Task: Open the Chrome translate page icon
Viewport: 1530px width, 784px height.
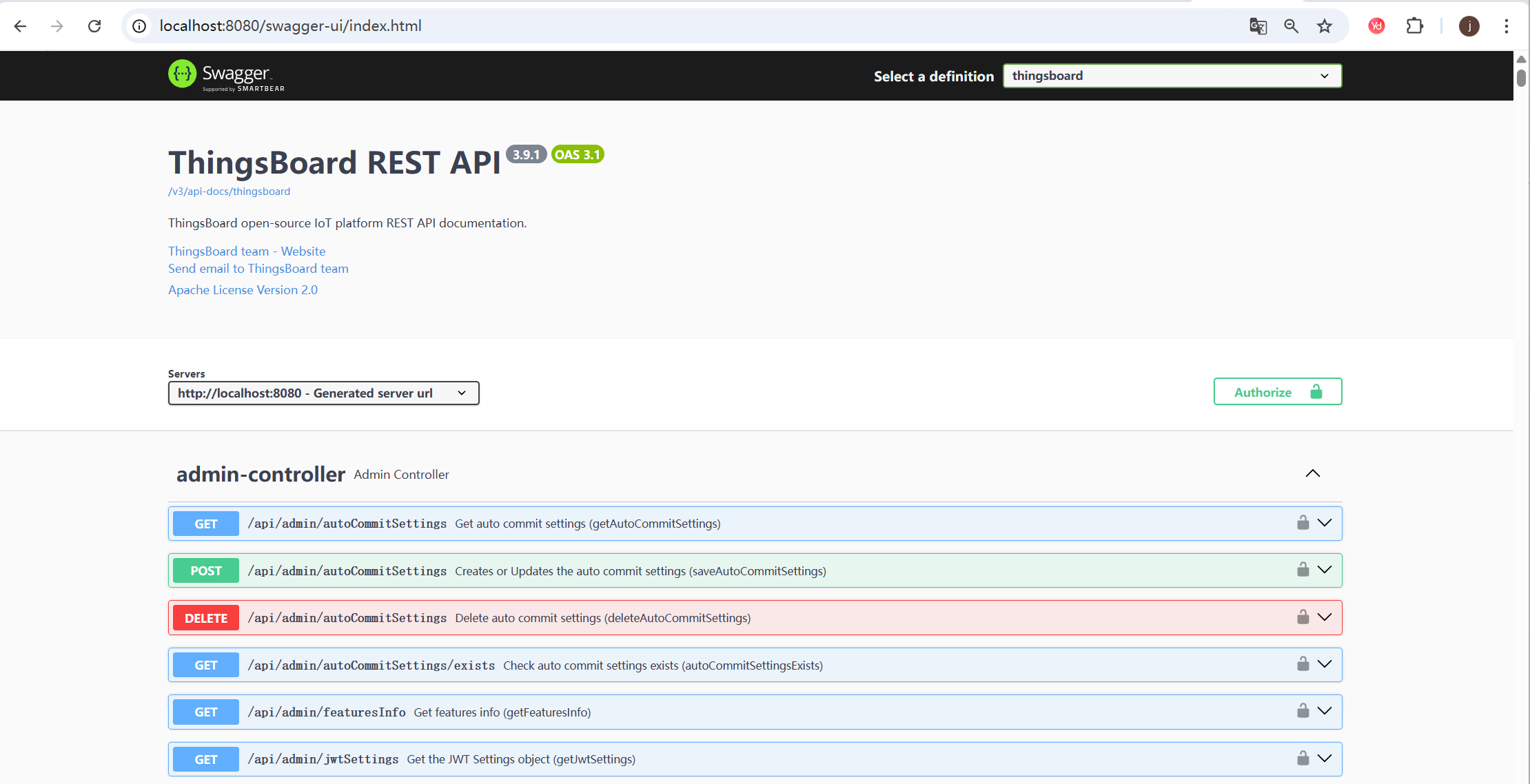Action: tap(1258, 26)
